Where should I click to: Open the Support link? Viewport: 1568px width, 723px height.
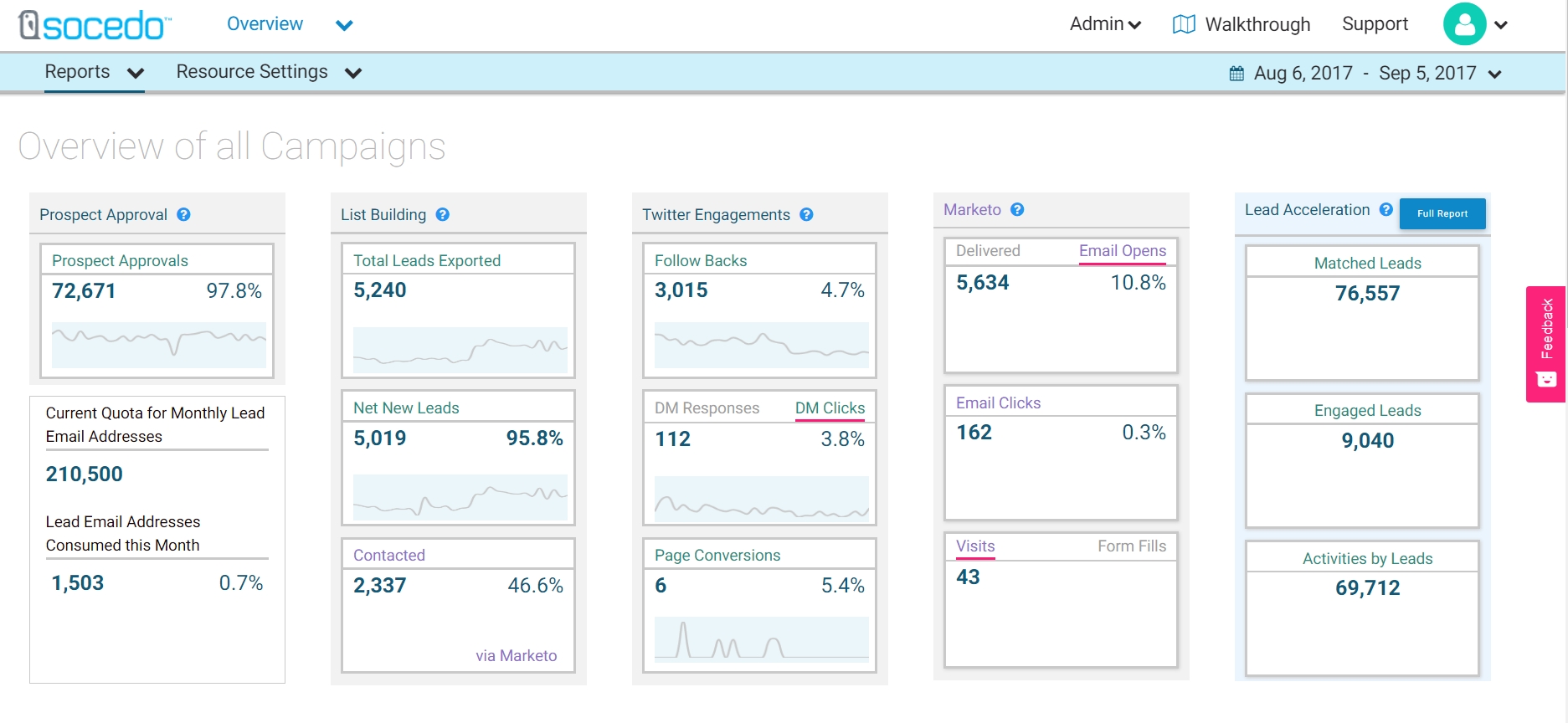tap(1375, 24)
